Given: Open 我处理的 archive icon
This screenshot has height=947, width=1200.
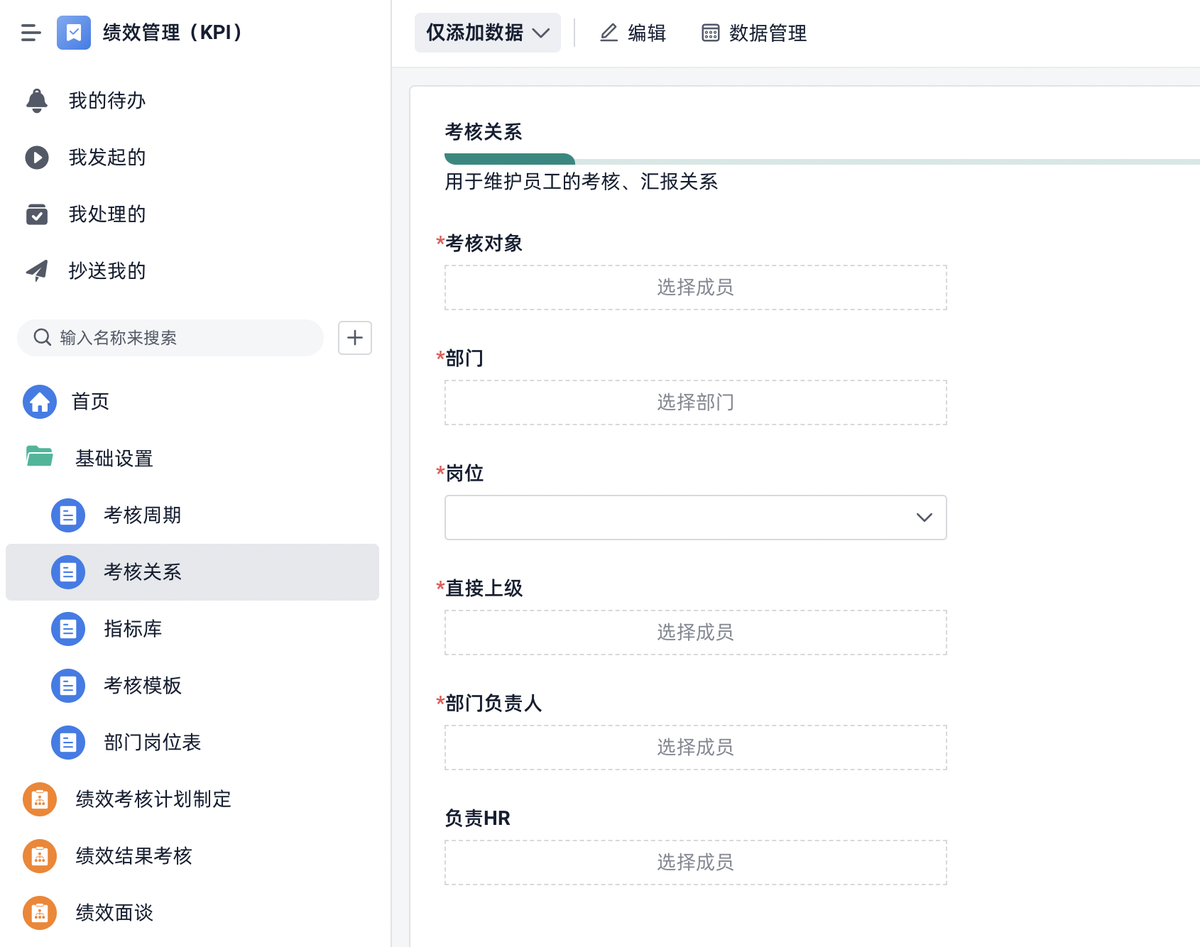Looking at the screenshot, I should (x=37, y=214).
